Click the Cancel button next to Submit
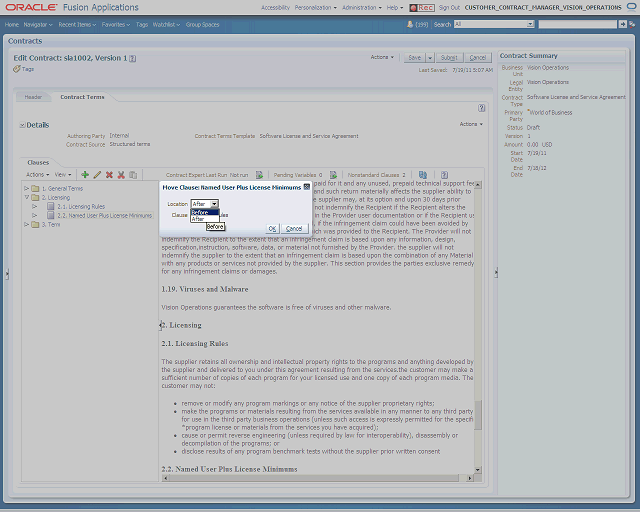The image size is (640, 512). pos(478,58)
